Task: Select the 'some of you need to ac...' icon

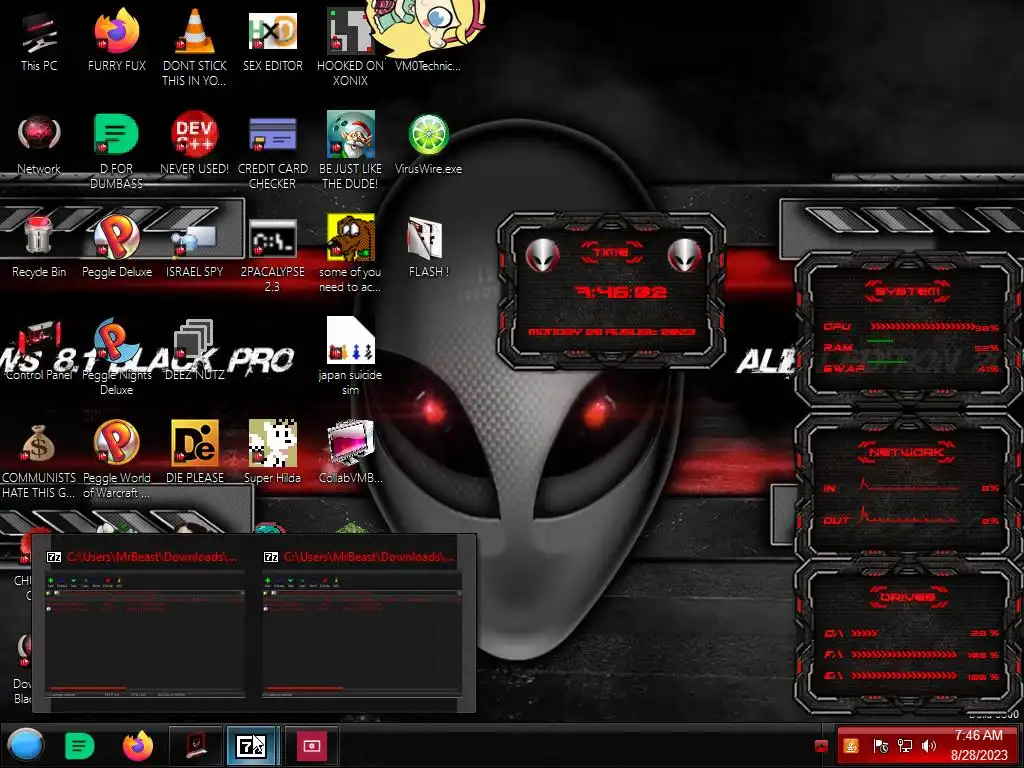Action: 350,253
